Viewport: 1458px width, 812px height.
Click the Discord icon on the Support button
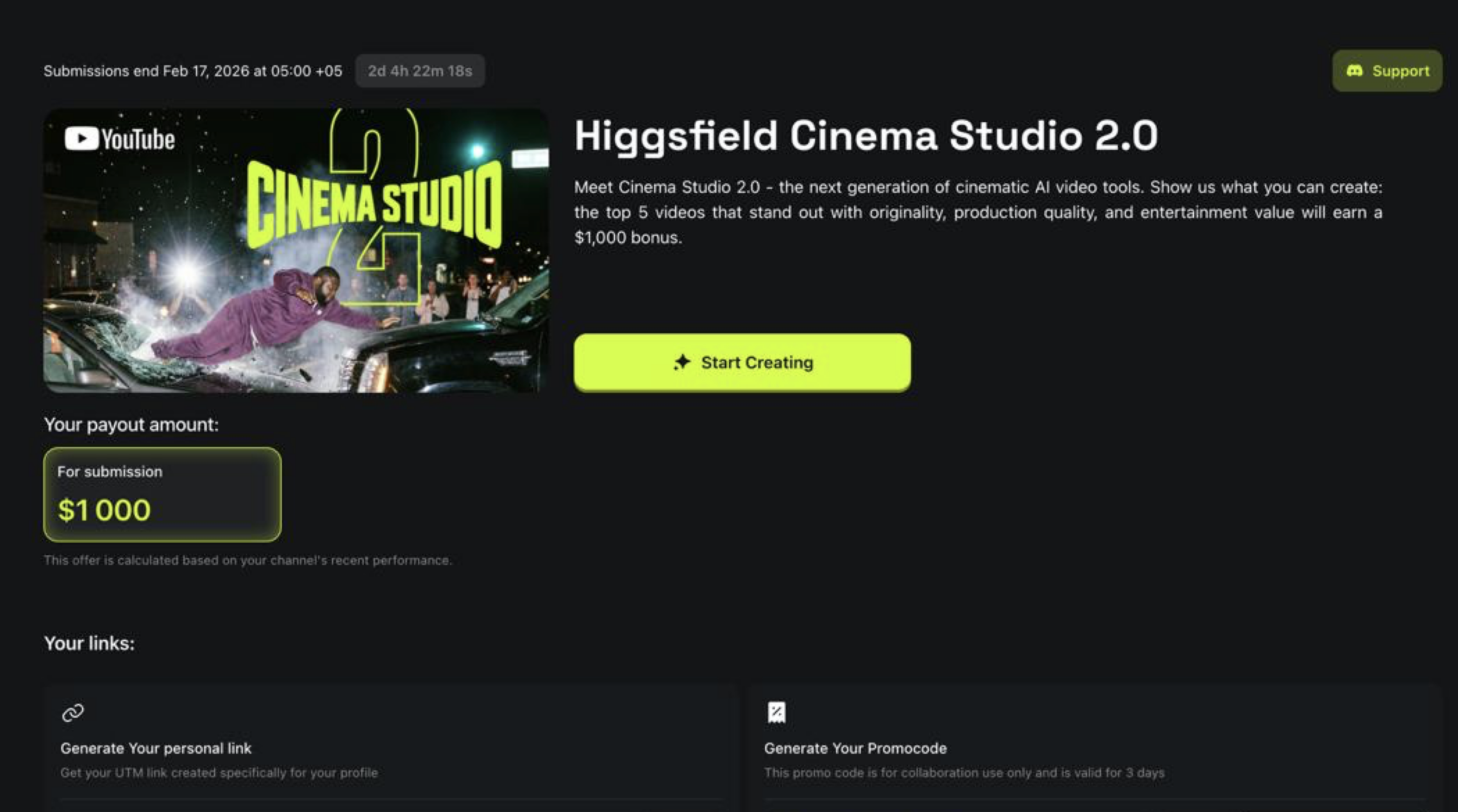pyautogui.click(x=1354, y=70)
